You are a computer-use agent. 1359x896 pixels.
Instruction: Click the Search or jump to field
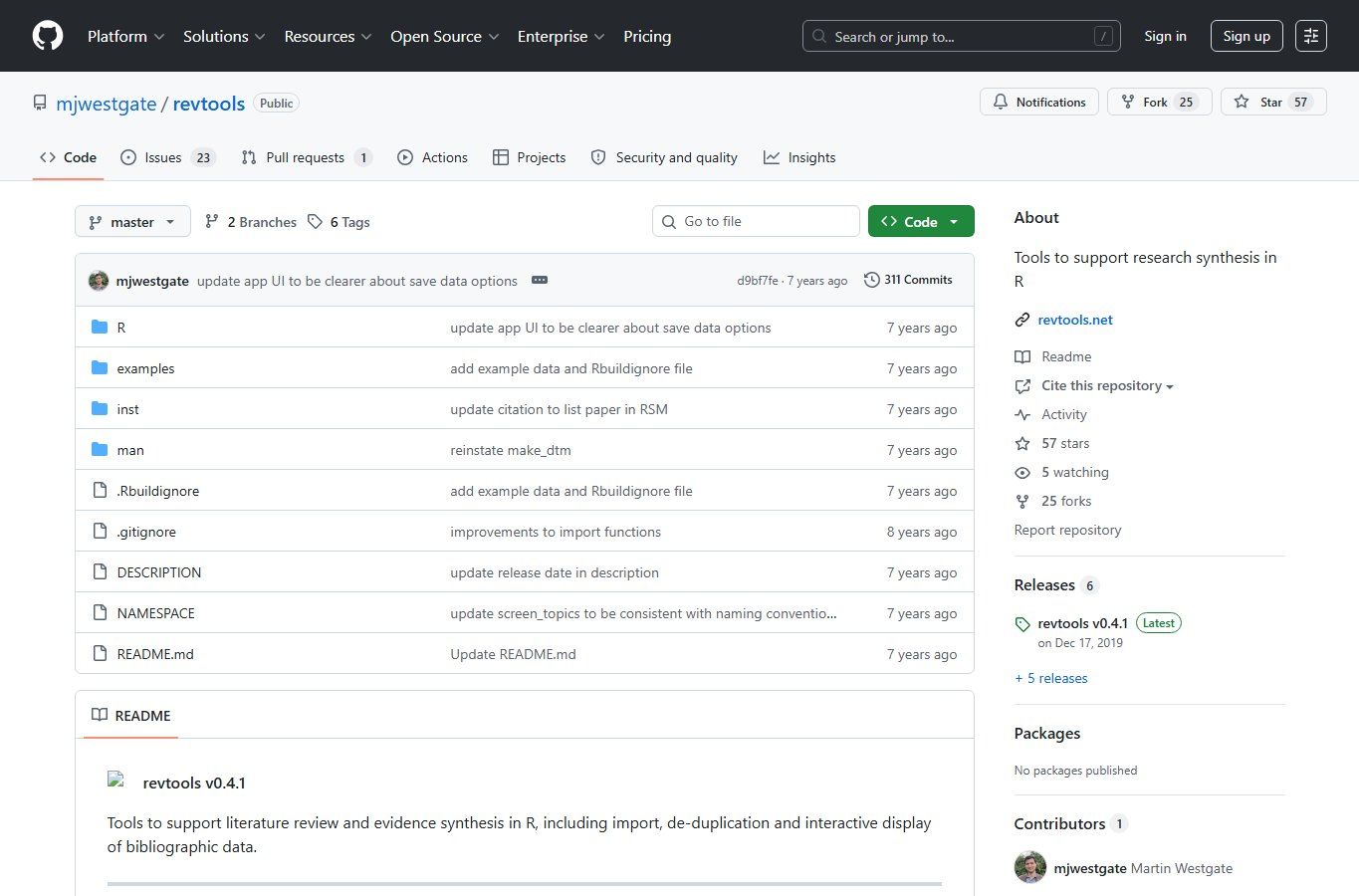tap(962, 36)
